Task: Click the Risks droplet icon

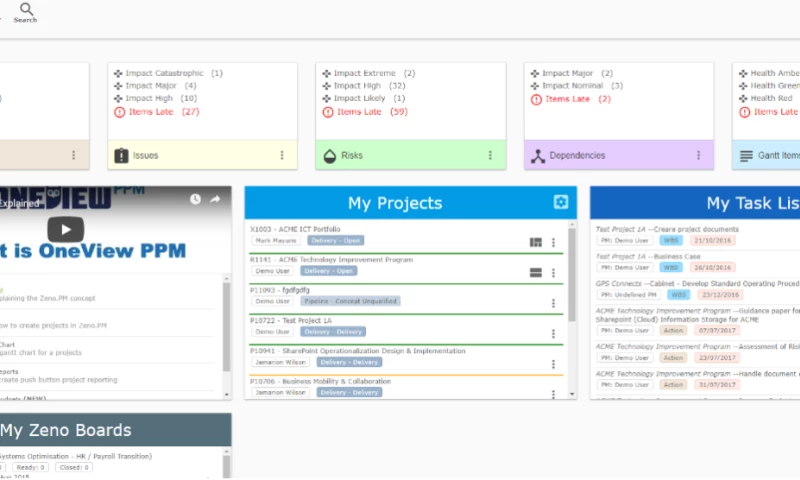Action: point(330,155)
